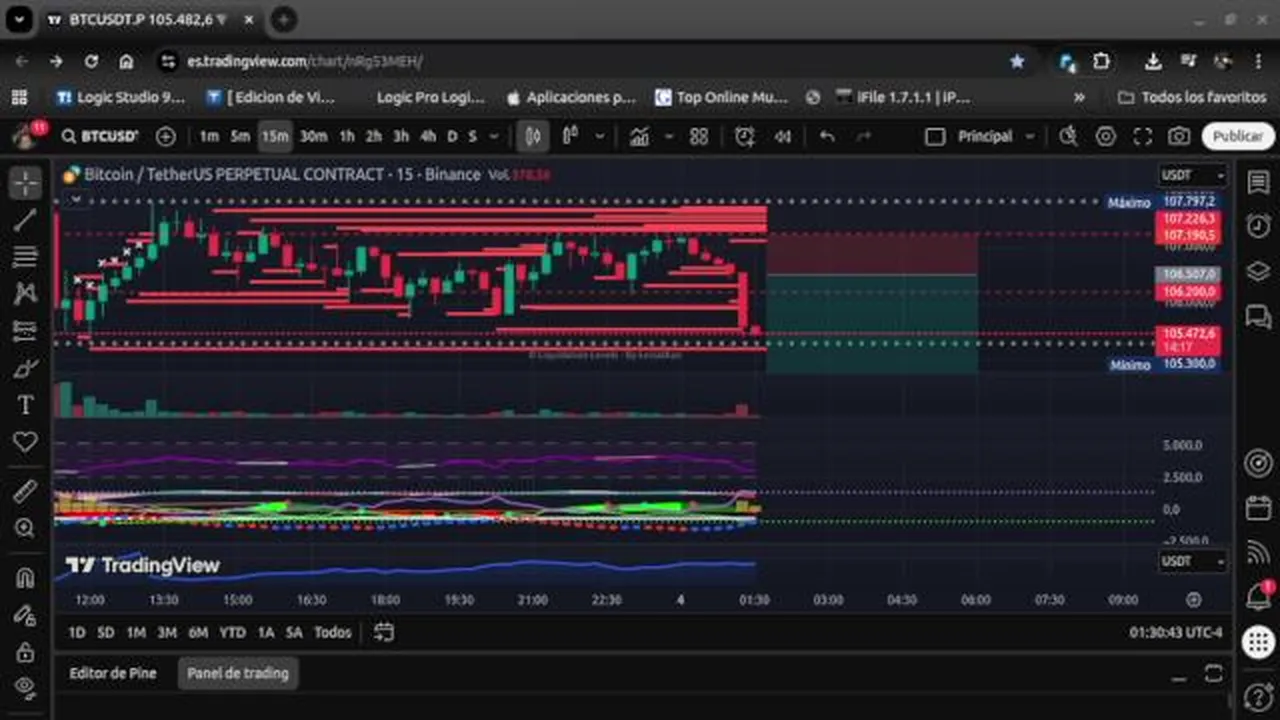The height and width of the screenshot is (720, 1280).
Task: Click the 01:30:43 UTC-4 timezone
Action: point(1176,632)
